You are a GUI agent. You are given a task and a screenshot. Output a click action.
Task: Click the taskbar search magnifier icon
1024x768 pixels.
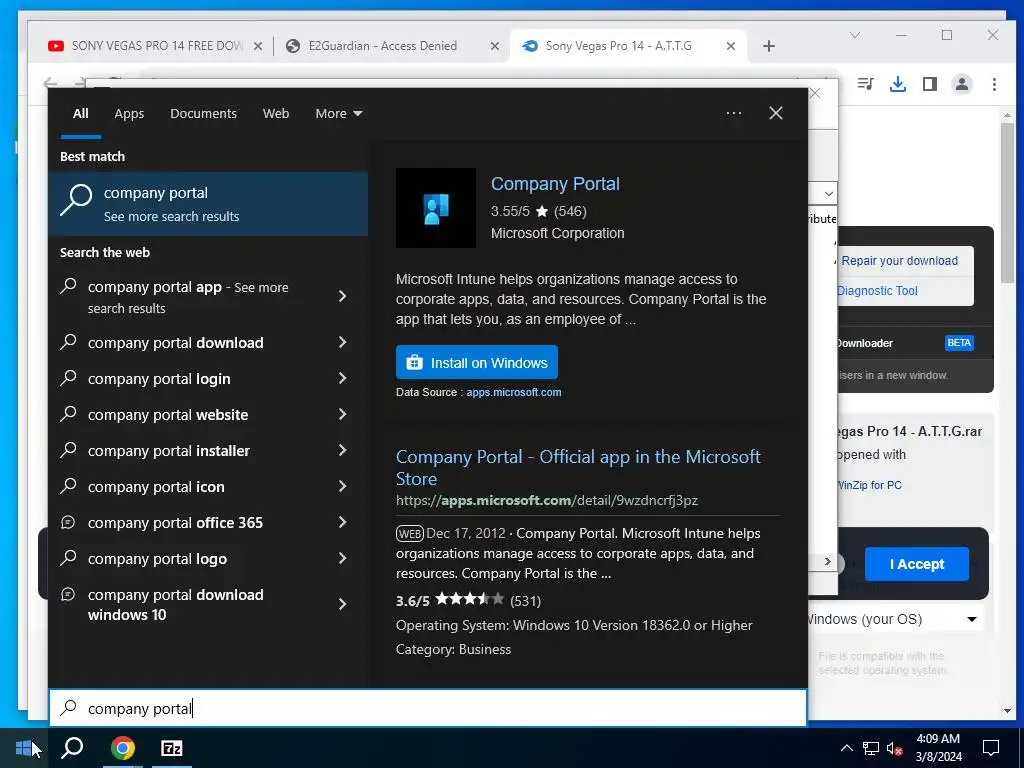(72, 748)
